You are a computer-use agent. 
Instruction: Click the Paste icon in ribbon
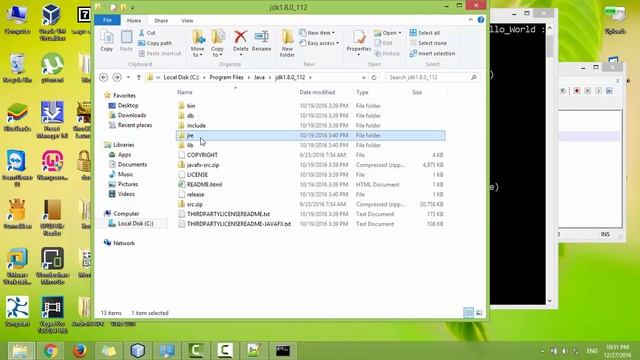[126, 41]
